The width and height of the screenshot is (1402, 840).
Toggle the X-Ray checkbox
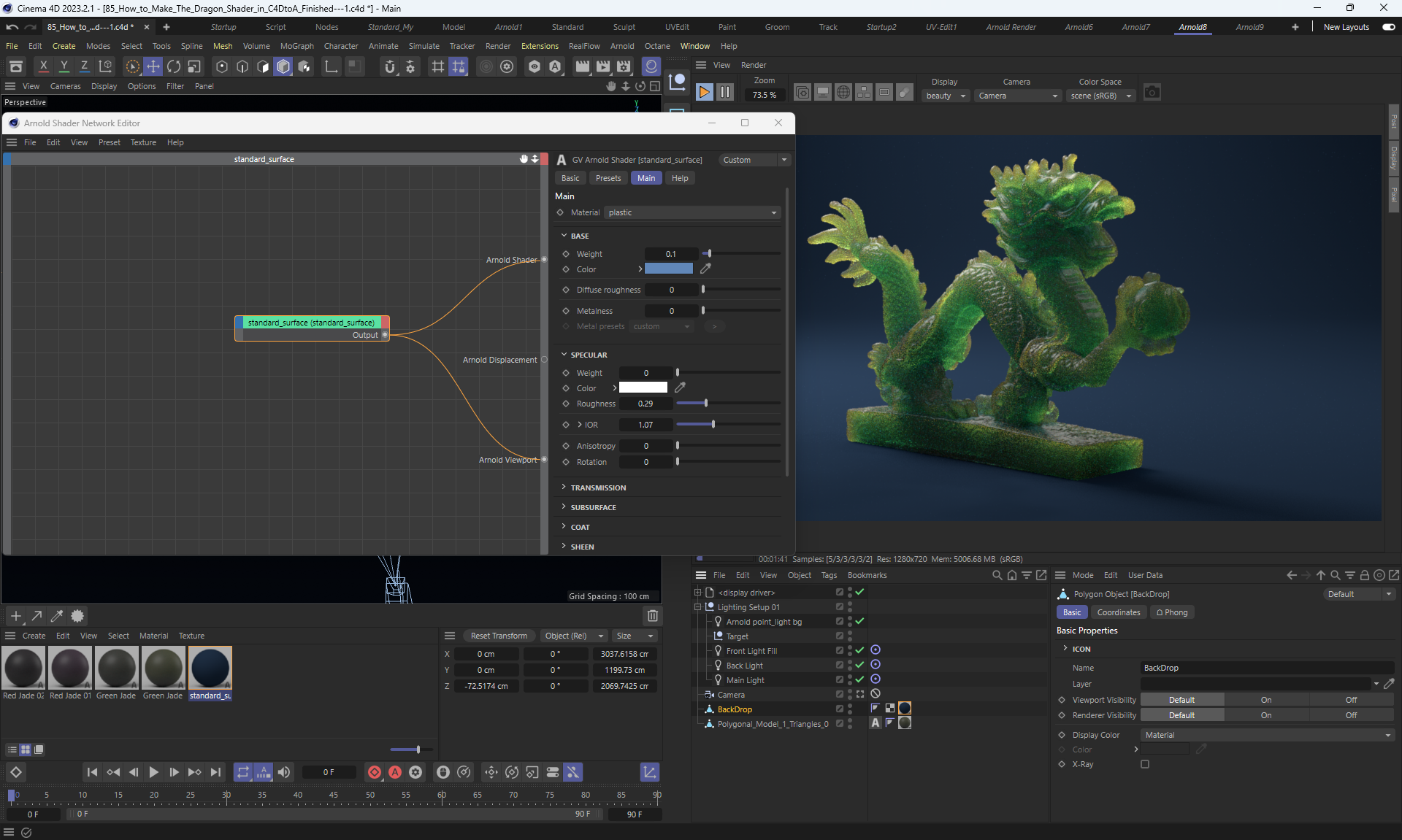click(x=1145, y=764)
